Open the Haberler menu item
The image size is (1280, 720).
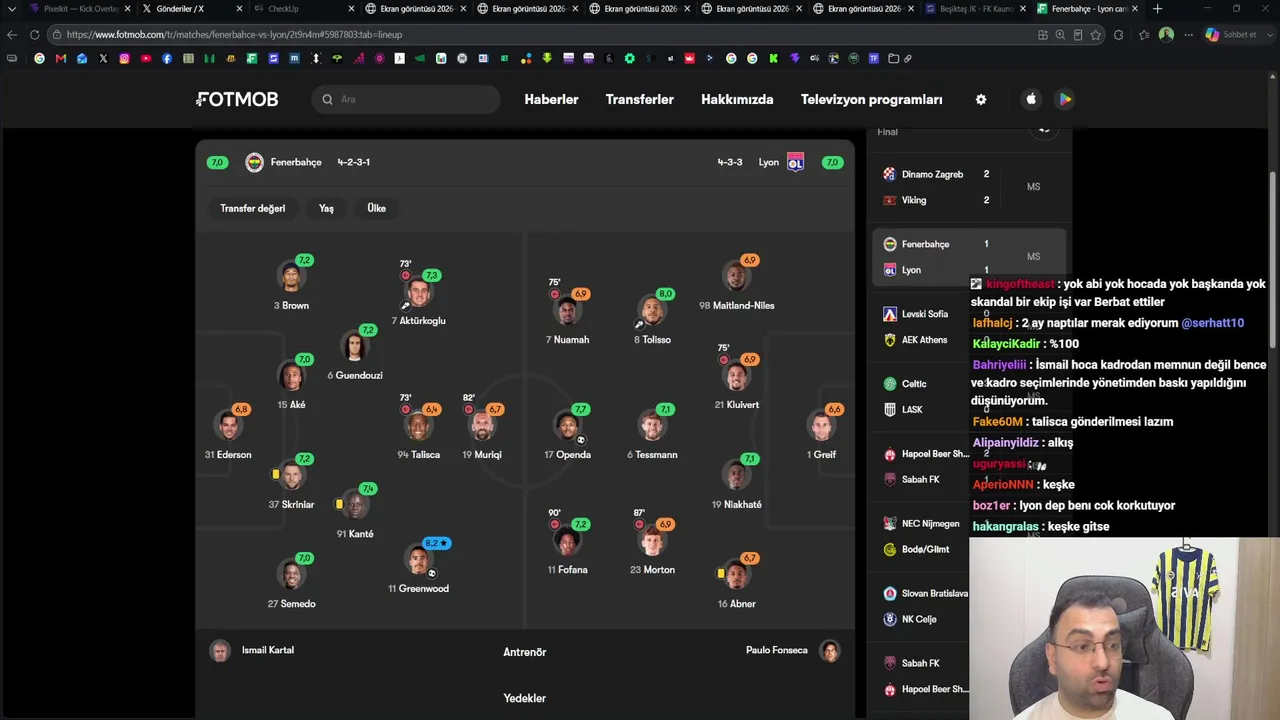(551, 99)
